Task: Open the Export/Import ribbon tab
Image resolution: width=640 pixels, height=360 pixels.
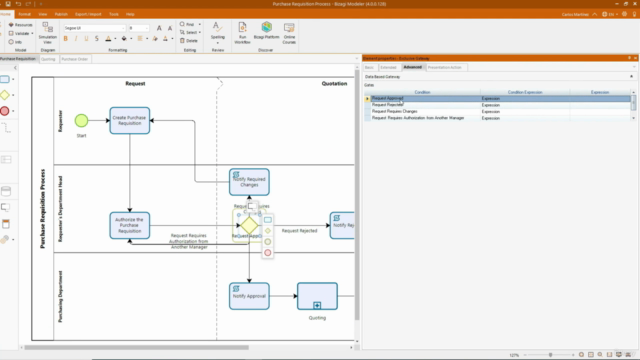Action: point(88,14)
